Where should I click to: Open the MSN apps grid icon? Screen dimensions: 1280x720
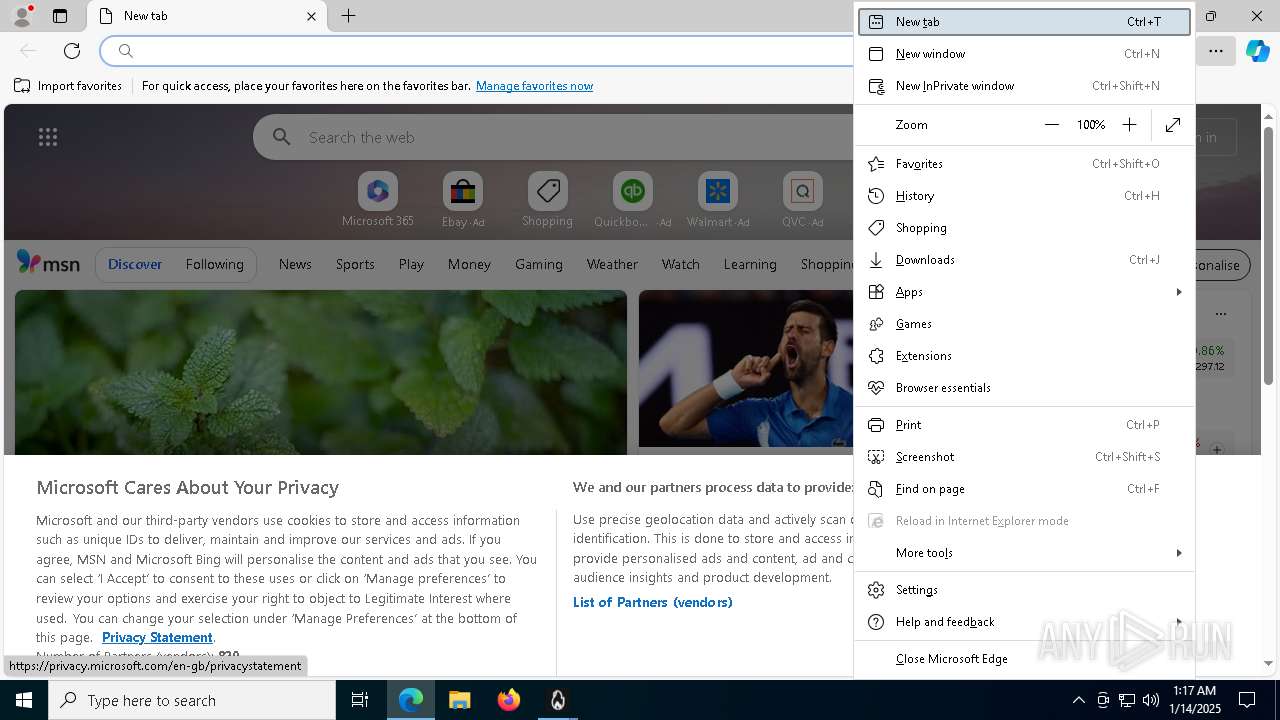coord(47,138)
